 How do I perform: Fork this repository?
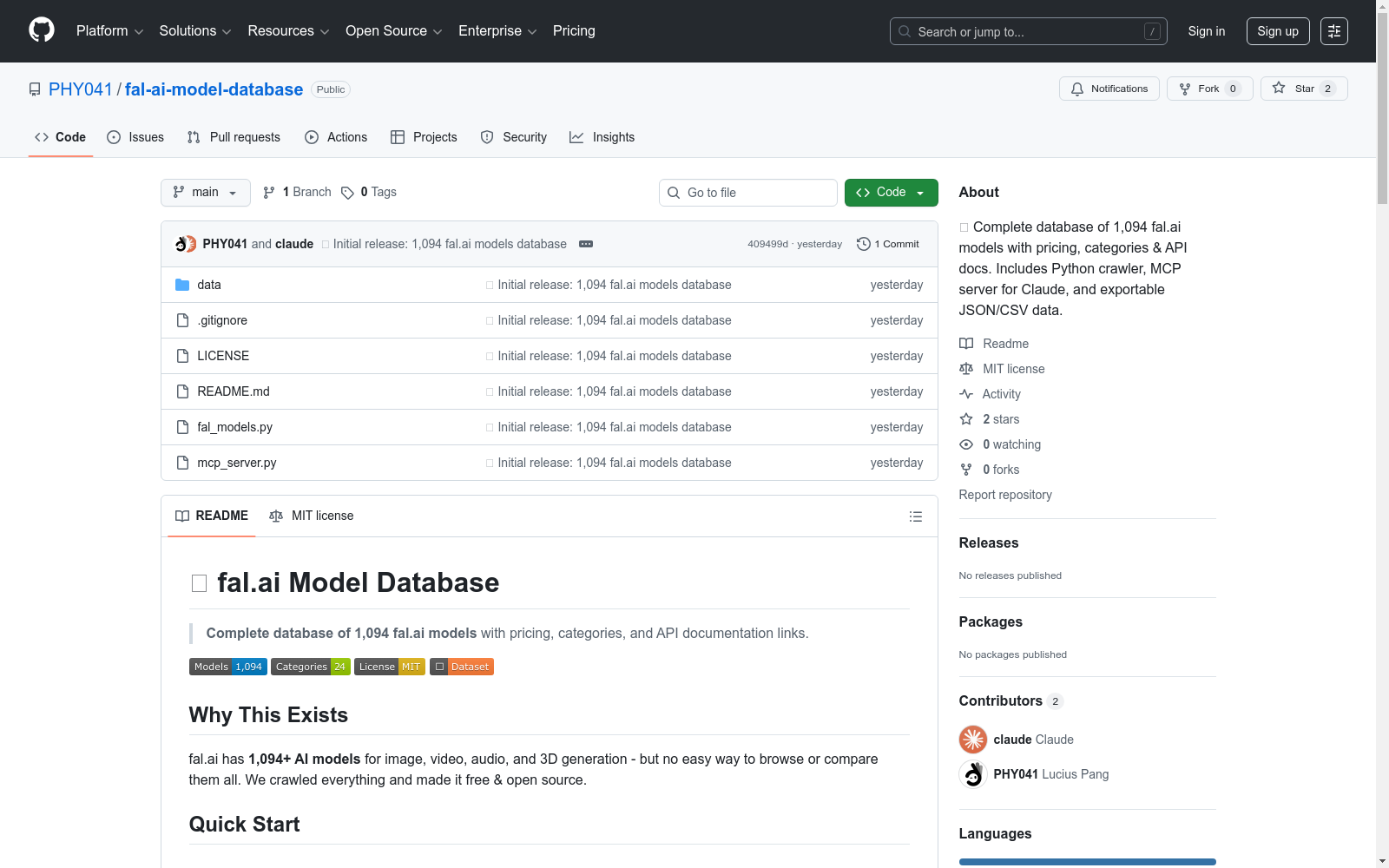point(1210,89)
